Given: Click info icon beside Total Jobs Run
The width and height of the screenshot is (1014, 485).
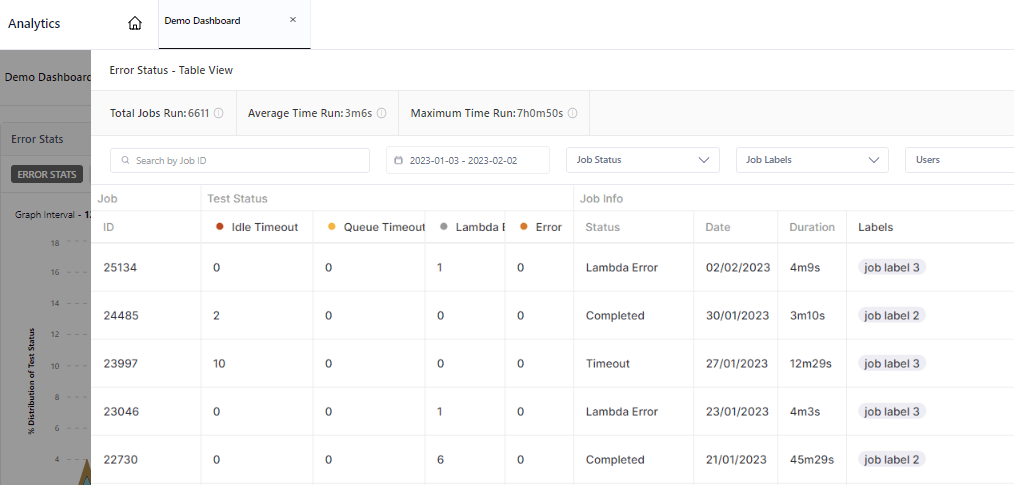Looking at the screenshot, I should pyautogui.click(x=218, y=114).
